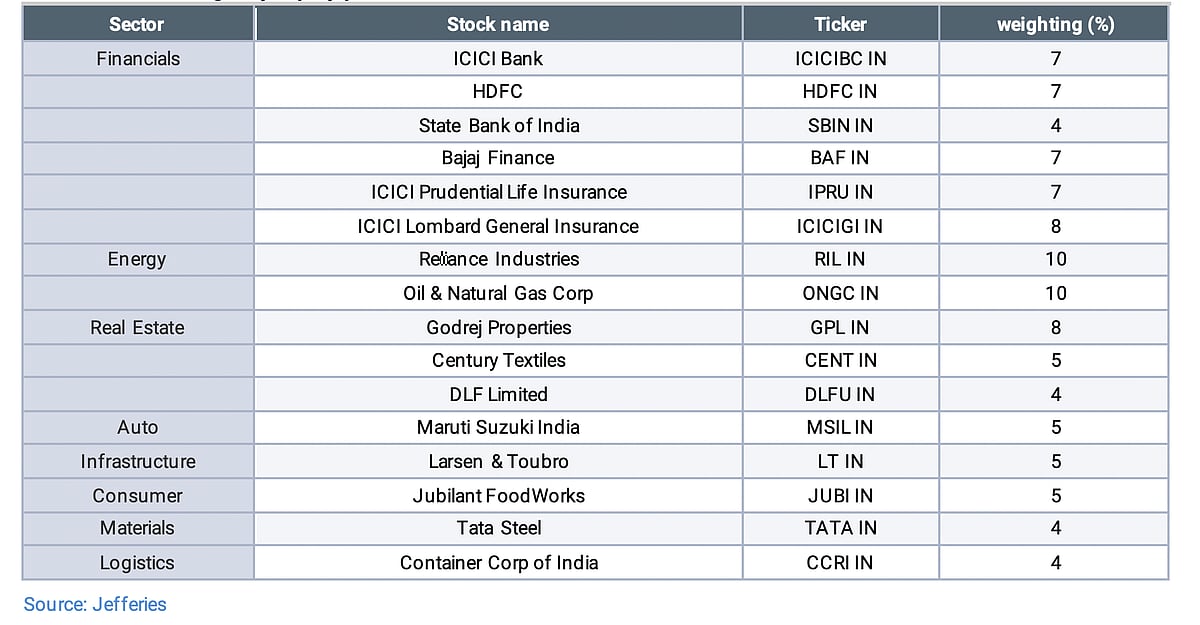This screenshot has width=1200, height=625.
Task: Select the Larsen & Toubro cell
Action: [x=498, y=461]
